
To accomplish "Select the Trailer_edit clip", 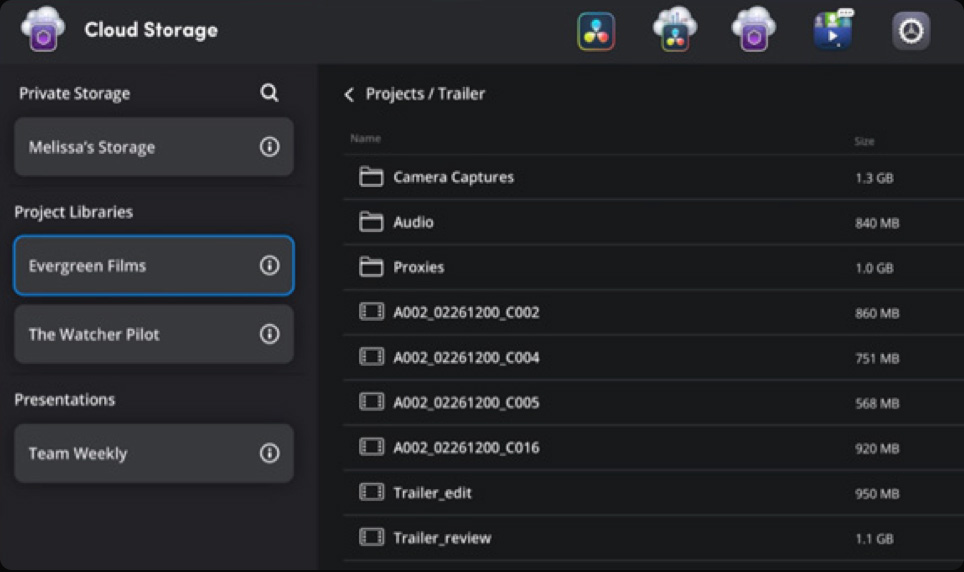I will tap(432, 492).
